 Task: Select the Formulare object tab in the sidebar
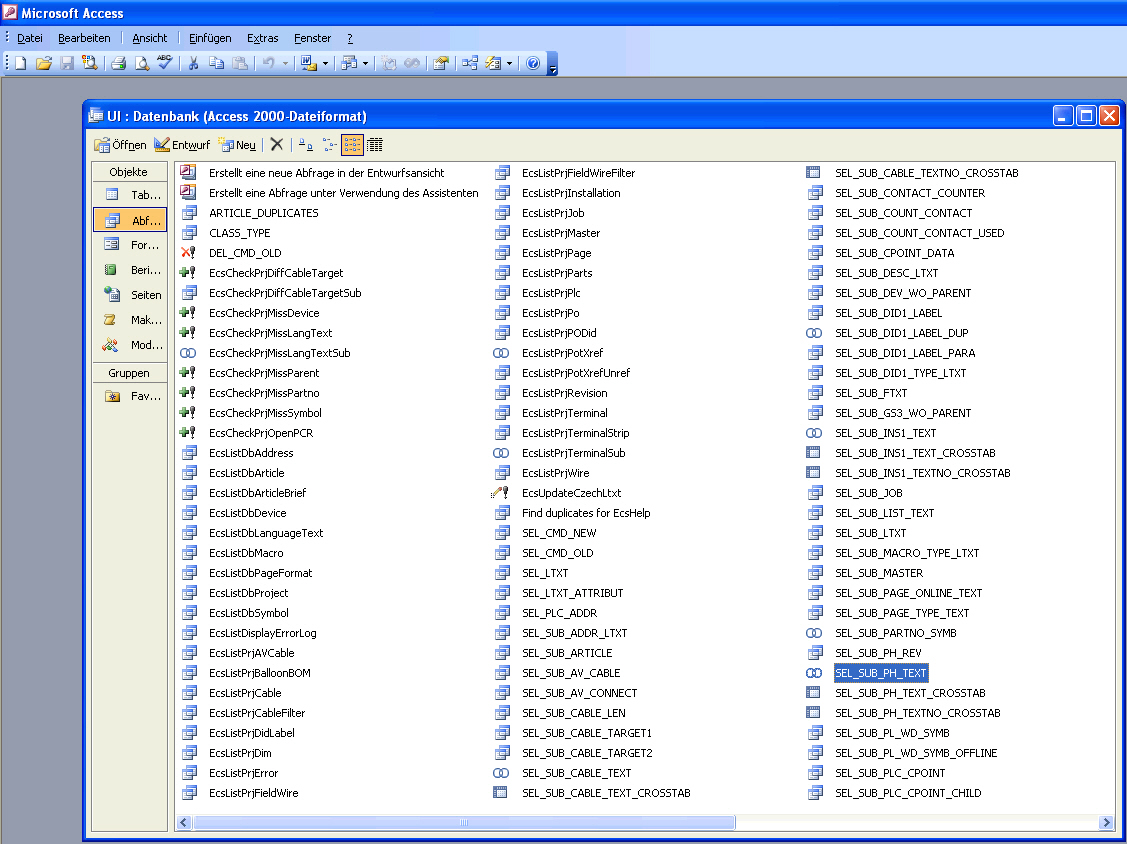[129, 244]
